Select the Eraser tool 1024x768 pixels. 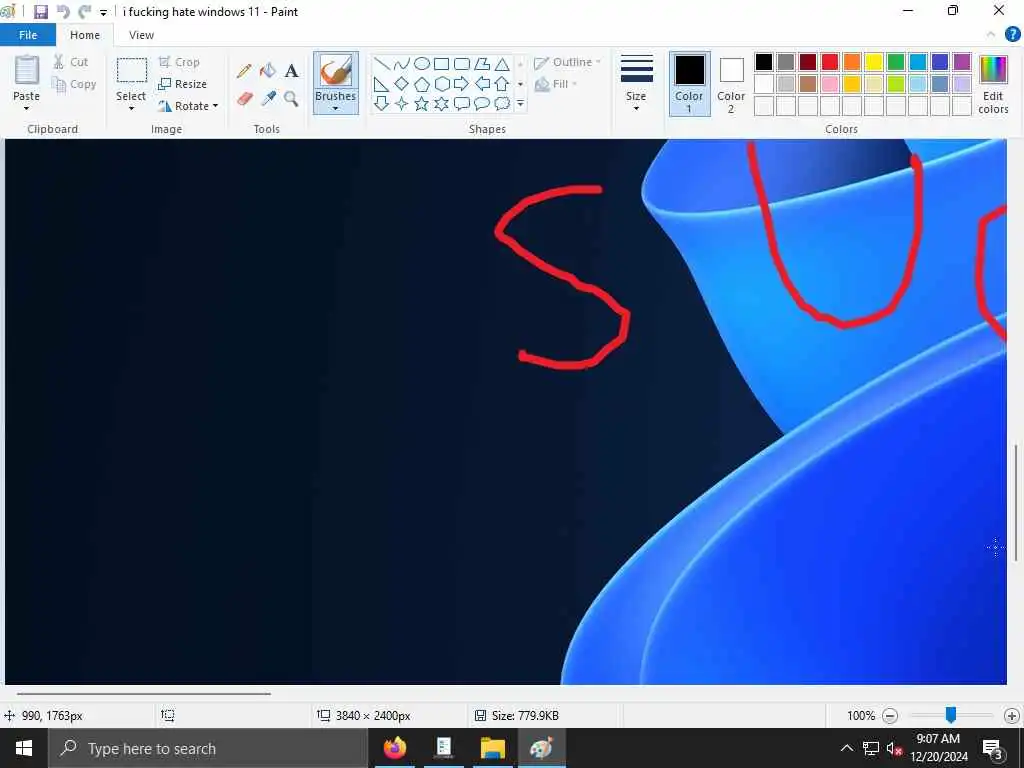(x=244, y=99)
